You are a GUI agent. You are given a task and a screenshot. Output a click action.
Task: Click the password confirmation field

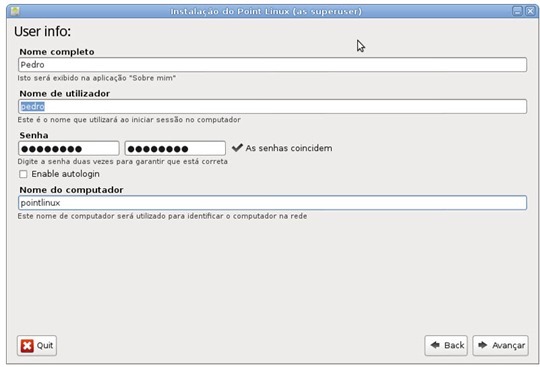(x=175, y=148)
